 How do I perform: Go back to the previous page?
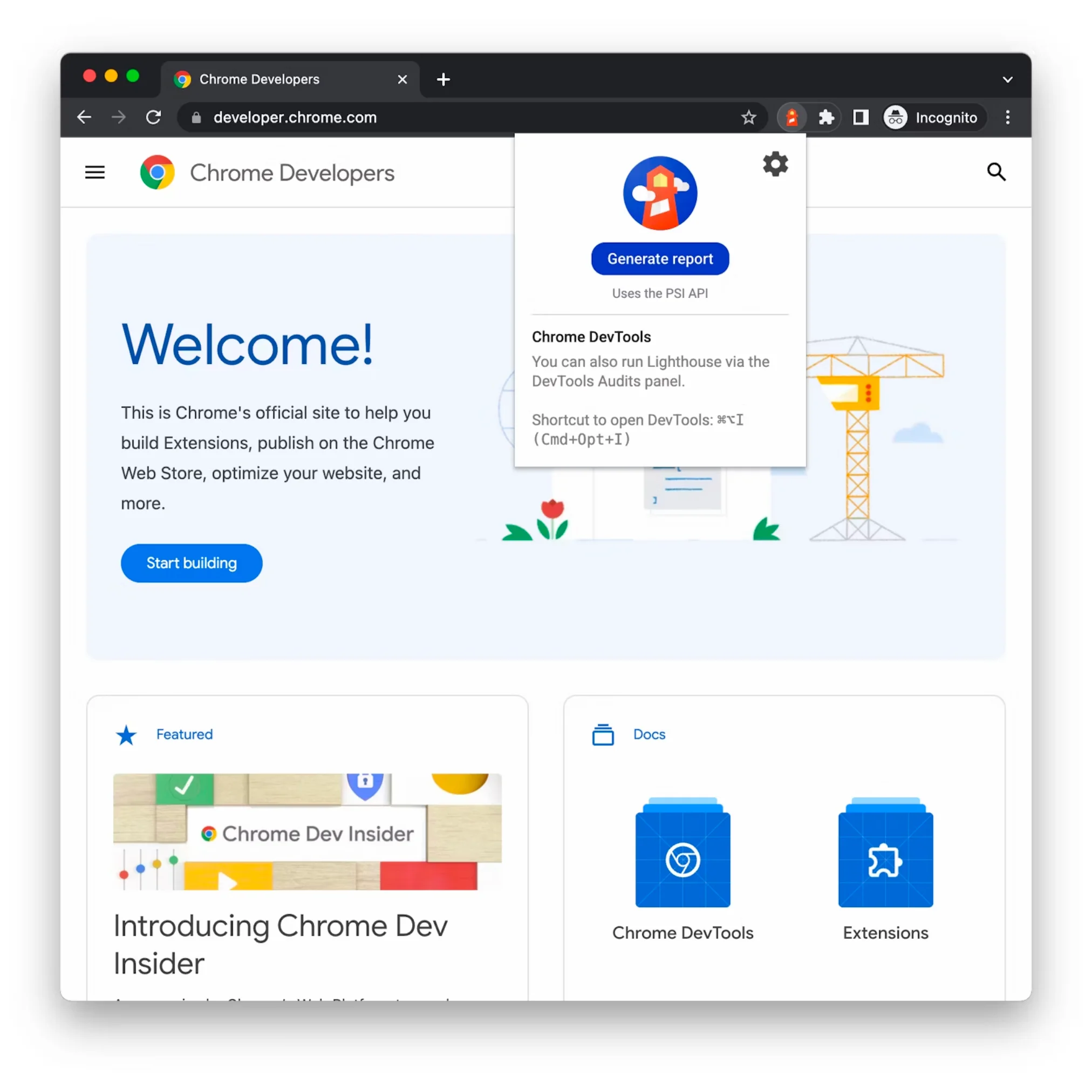[84, 117]
